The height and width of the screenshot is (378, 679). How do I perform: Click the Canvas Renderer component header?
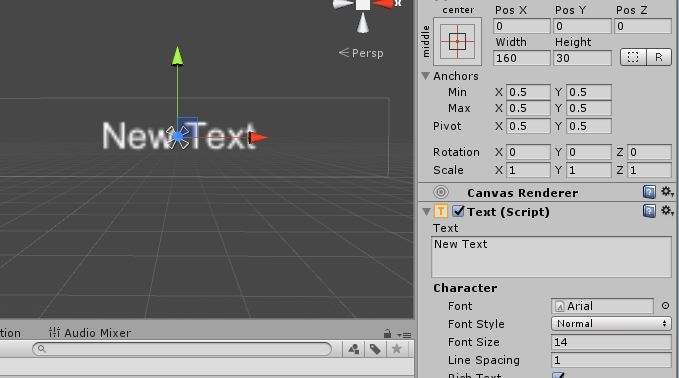(548, 192)
